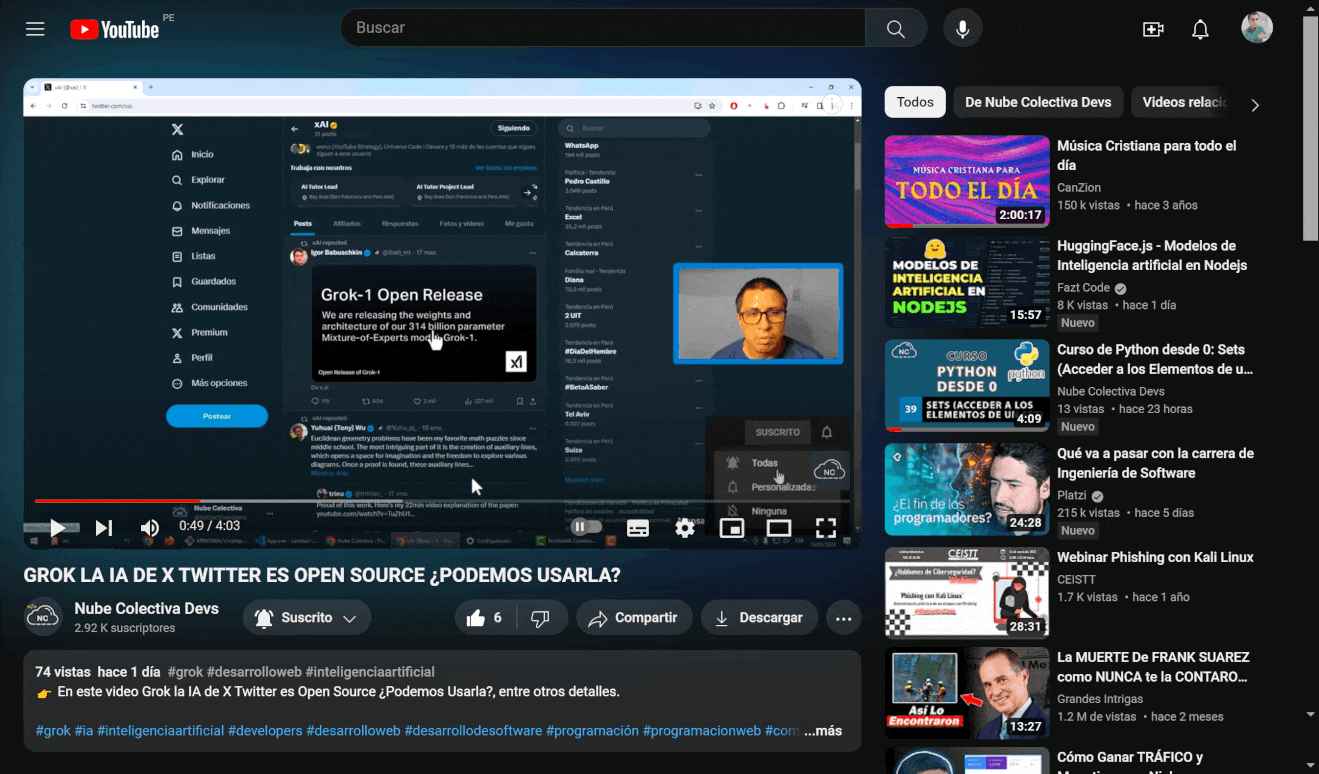Open 'Música Cristiana para todo el día' title
1319x774 pixels.
(1147, 155)
